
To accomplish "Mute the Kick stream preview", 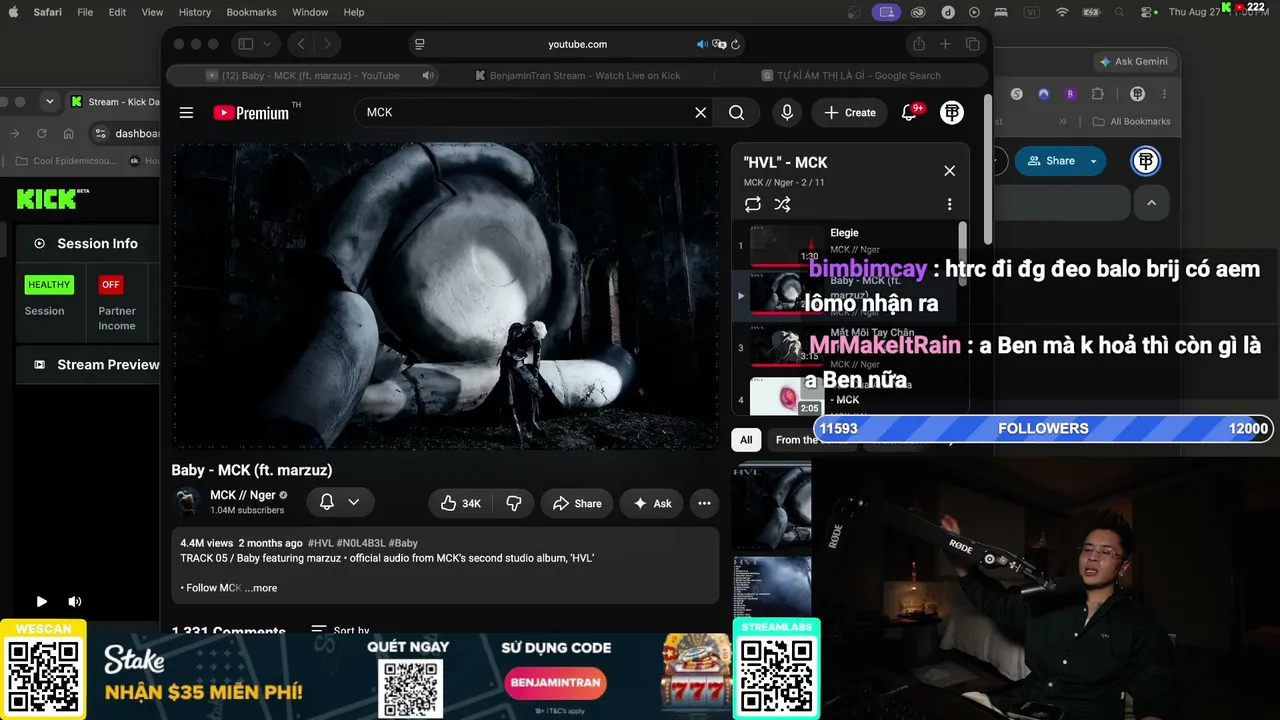I will pyautogui.click(x=74, y=602).
